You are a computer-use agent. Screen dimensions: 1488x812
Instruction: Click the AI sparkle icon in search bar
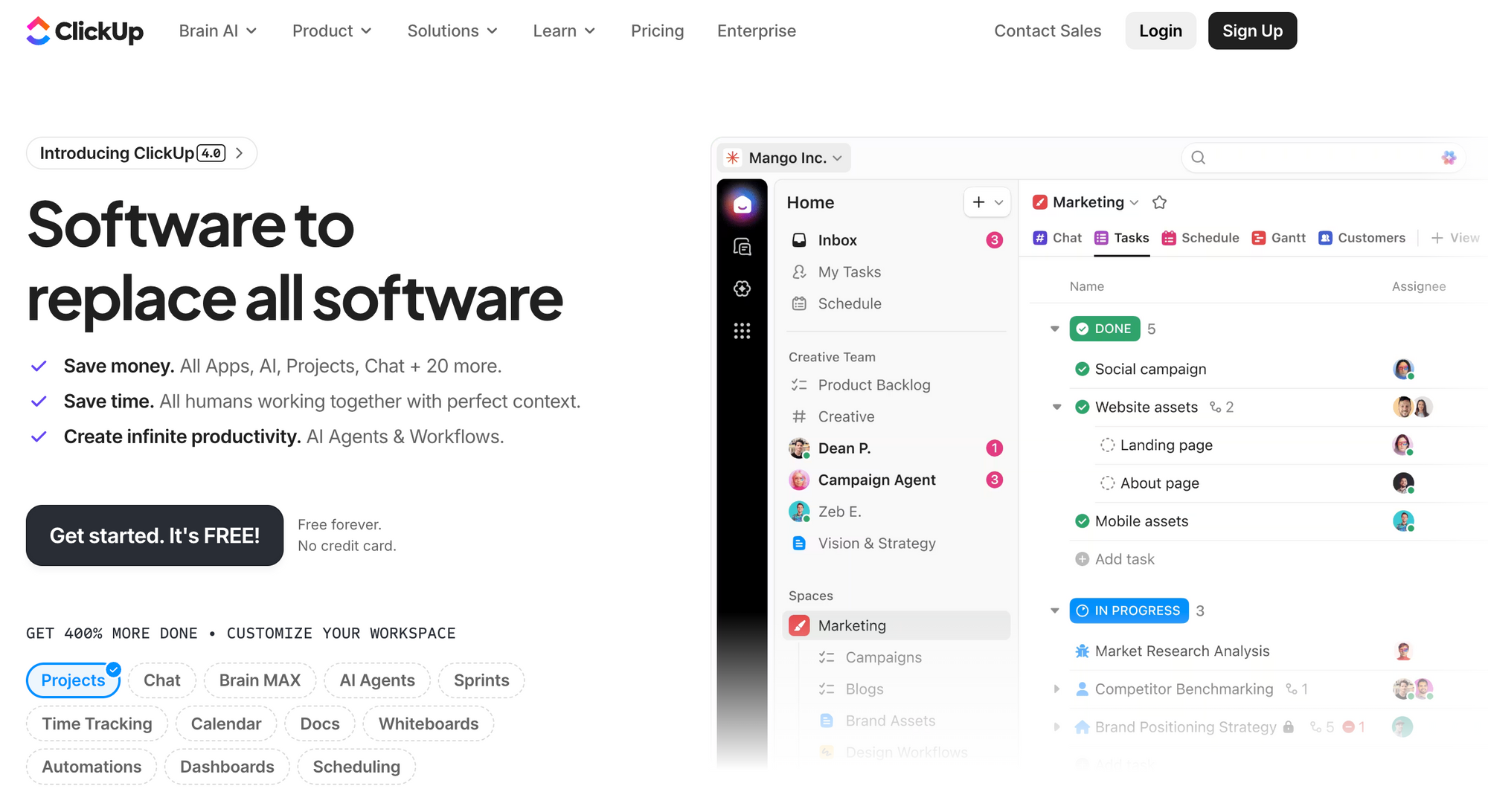click(x=1448, y=158)
